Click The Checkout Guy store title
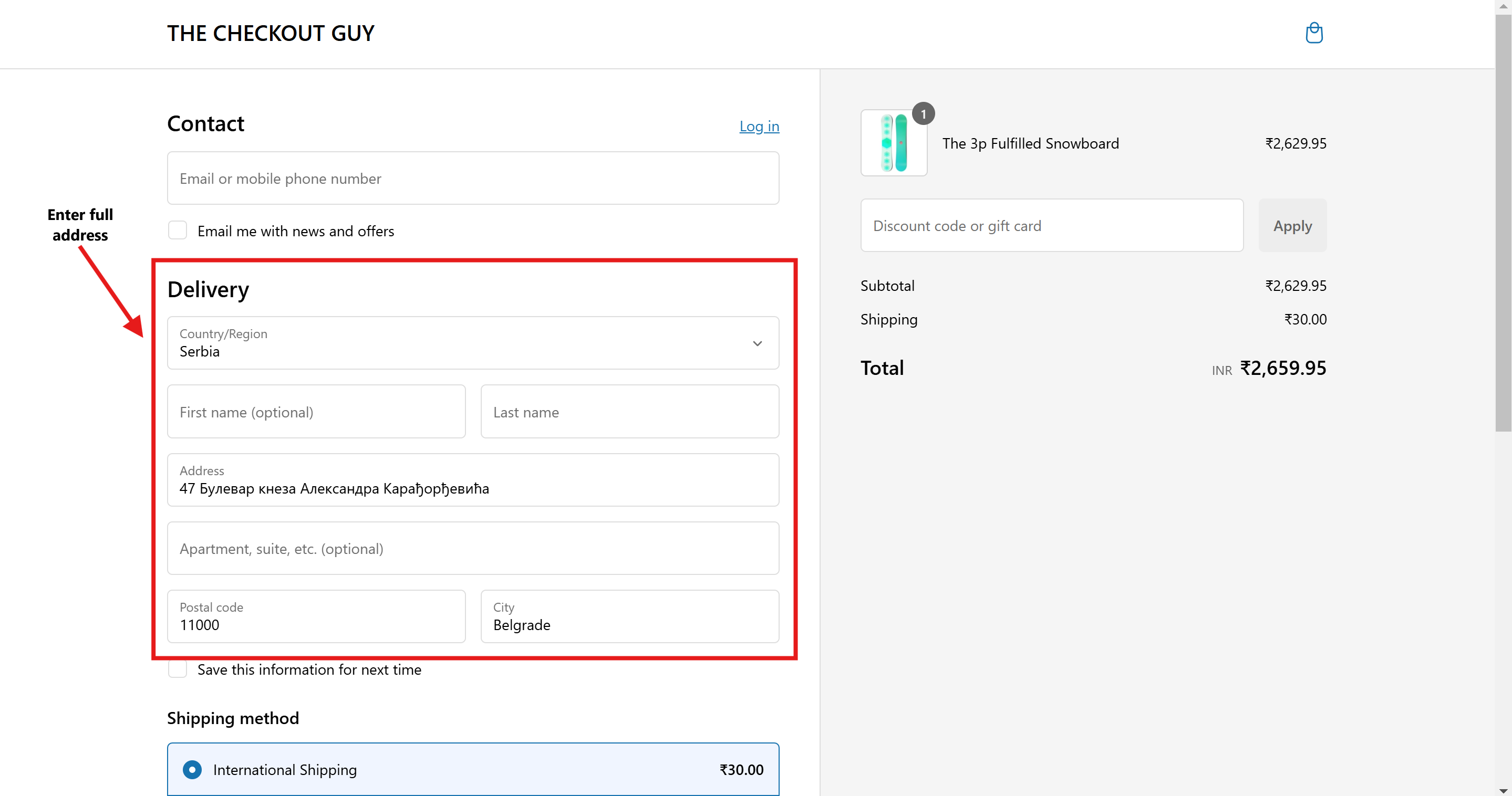The width and height of the screenshot is (1512, 796). (x=271, y=34)
